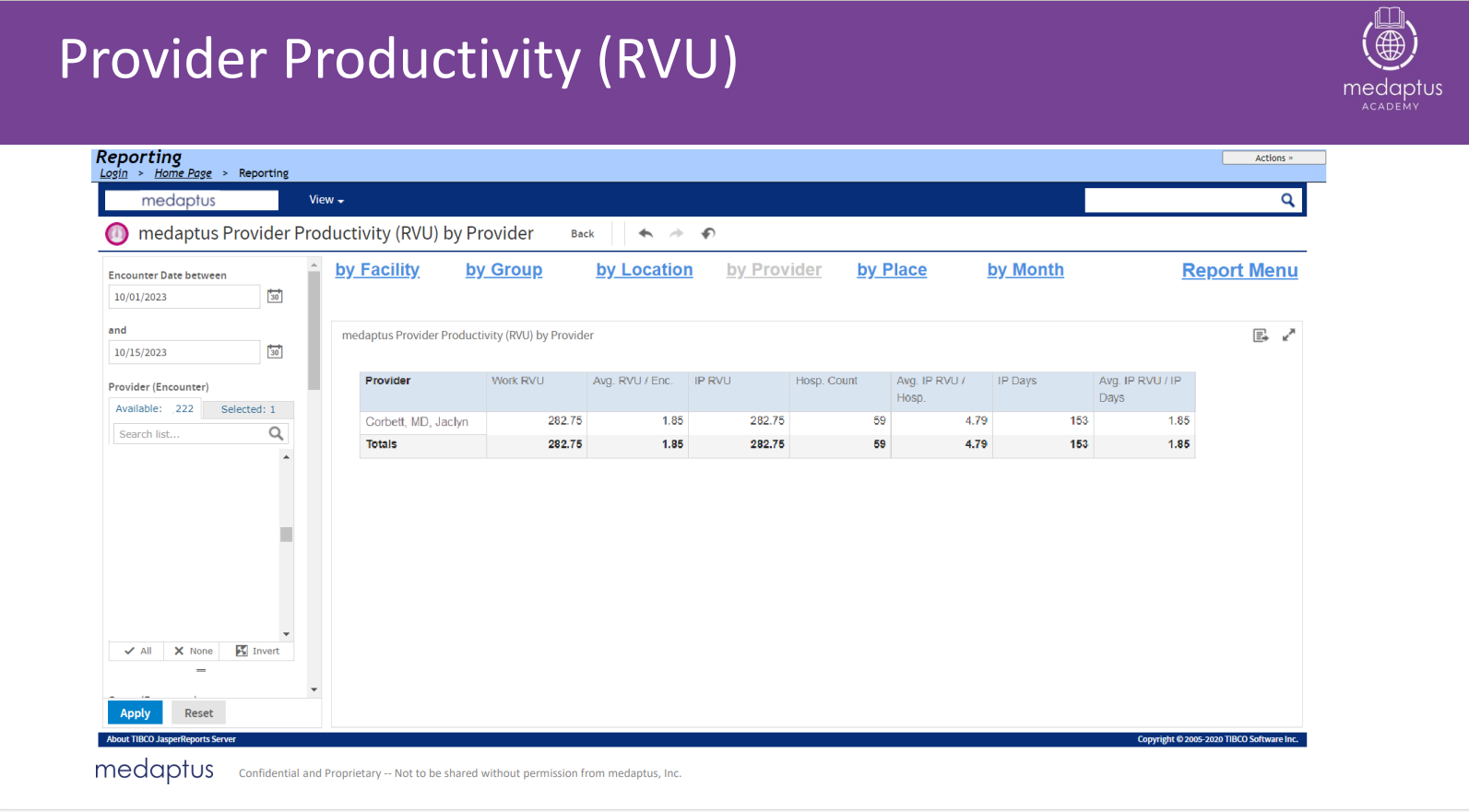The height and width of the screenshot is (812, 1469).
Task: Click filter panel scroll up arrow
Action: (314, 265)
